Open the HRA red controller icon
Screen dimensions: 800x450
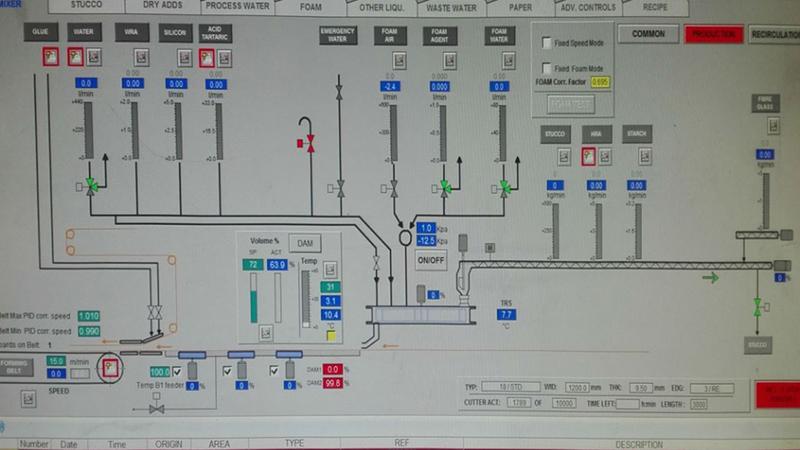(x=588, y=157)
